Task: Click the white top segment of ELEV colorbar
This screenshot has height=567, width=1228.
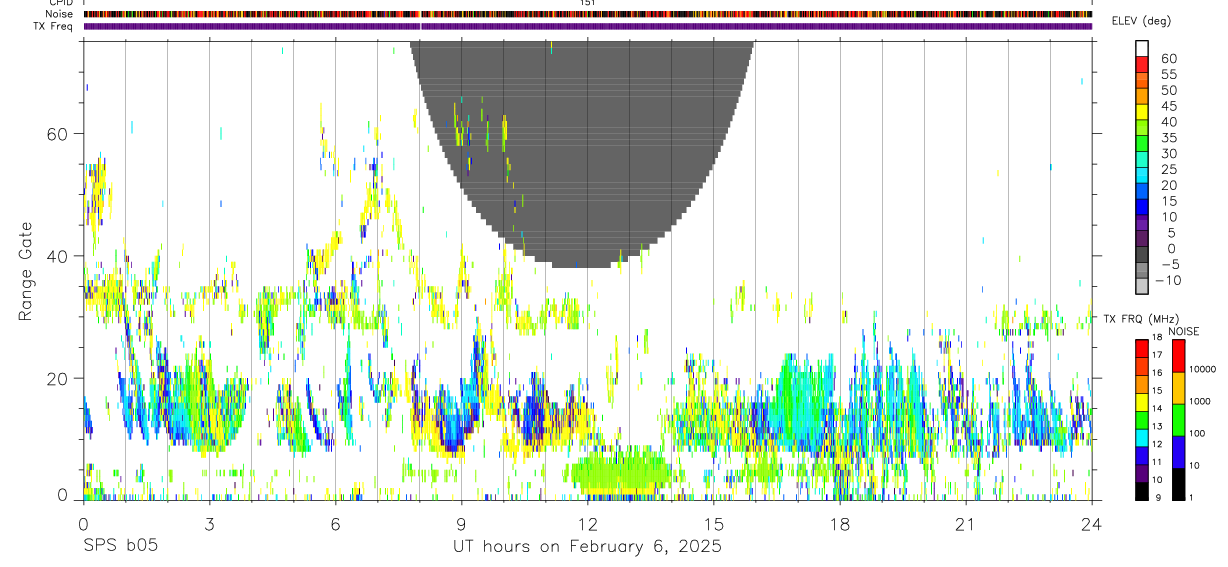Action: coord(1142,48)
